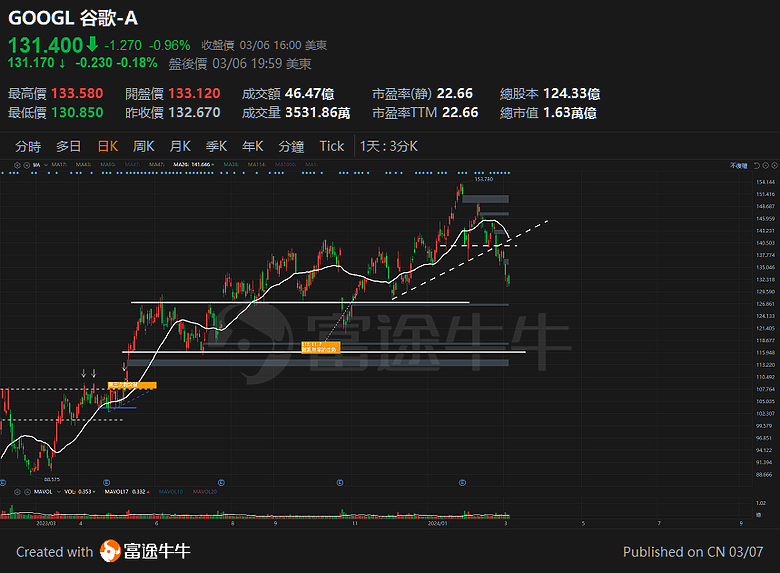Click the after-hours price 131.170
The height and width of the screenshot is (573, 780).
tap(31, 63)
